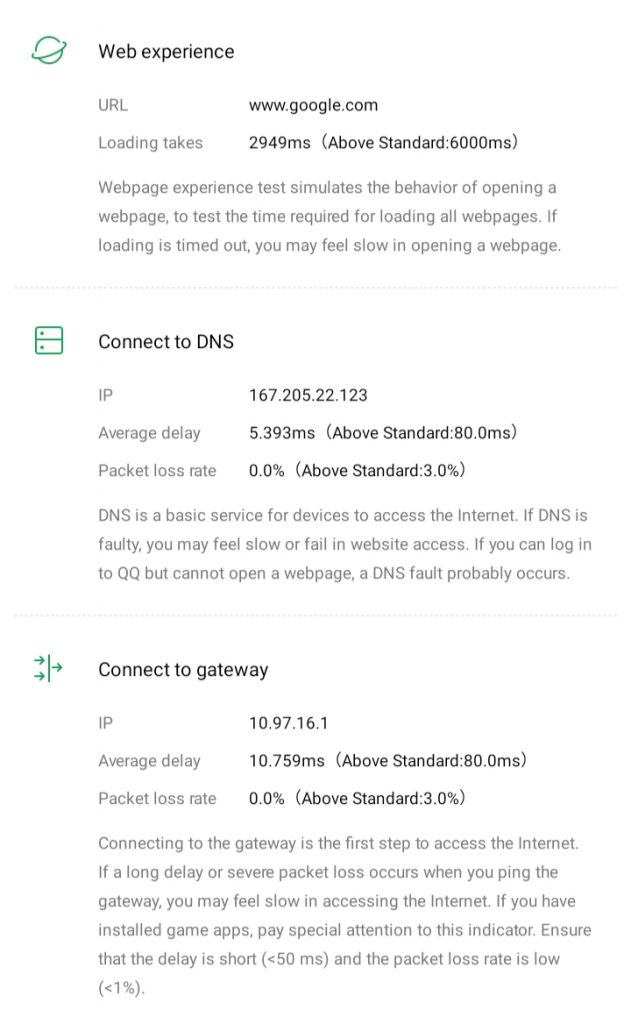Screen dimensions: 631x1024
Task: Click the gateway IP address 10.97.16.1
Action: 290,723
